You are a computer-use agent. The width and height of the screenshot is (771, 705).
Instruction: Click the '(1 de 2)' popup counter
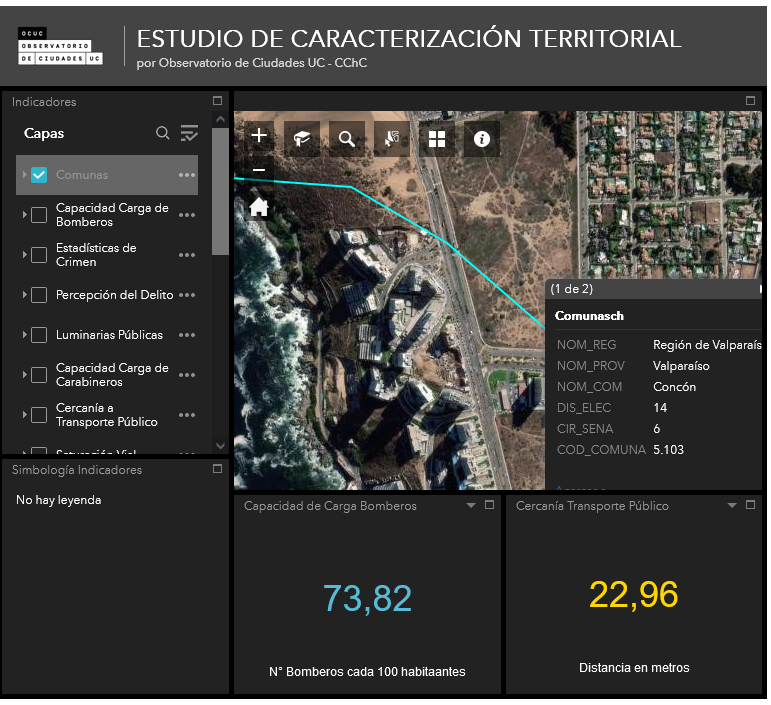571,289
